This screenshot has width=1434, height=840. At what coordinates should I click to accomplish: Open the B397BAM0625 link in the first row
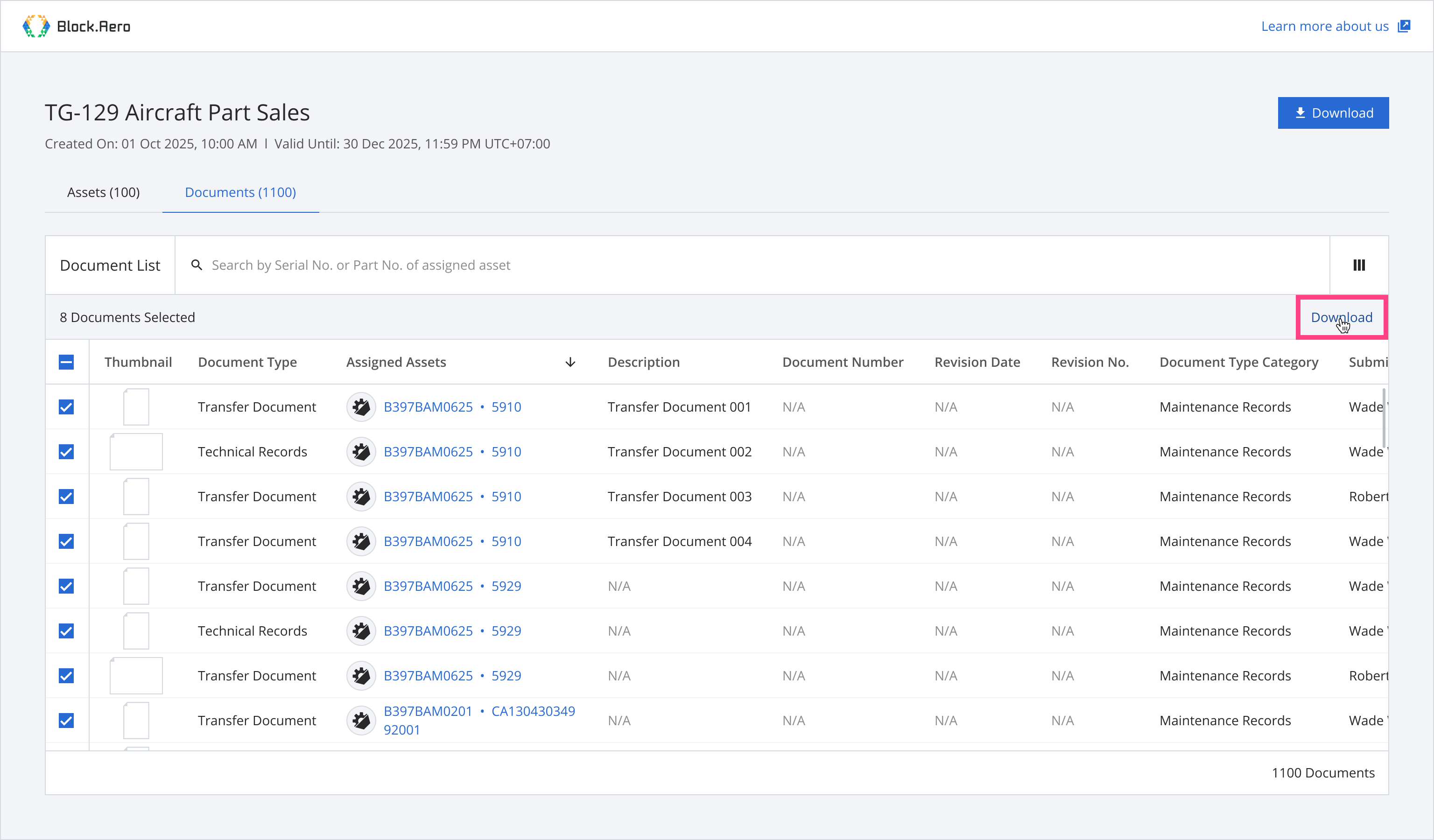[428, 407]
